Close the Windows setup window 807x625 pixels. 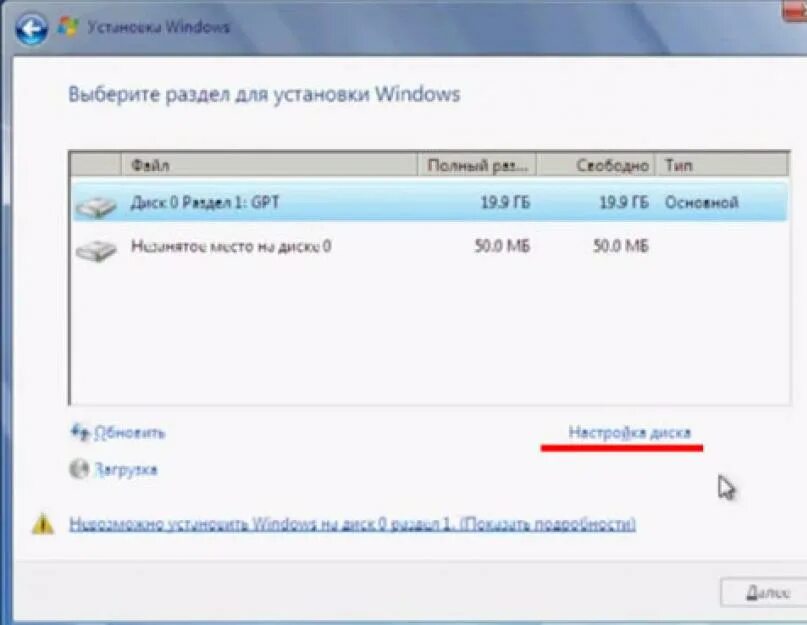[x=795, y=10]
